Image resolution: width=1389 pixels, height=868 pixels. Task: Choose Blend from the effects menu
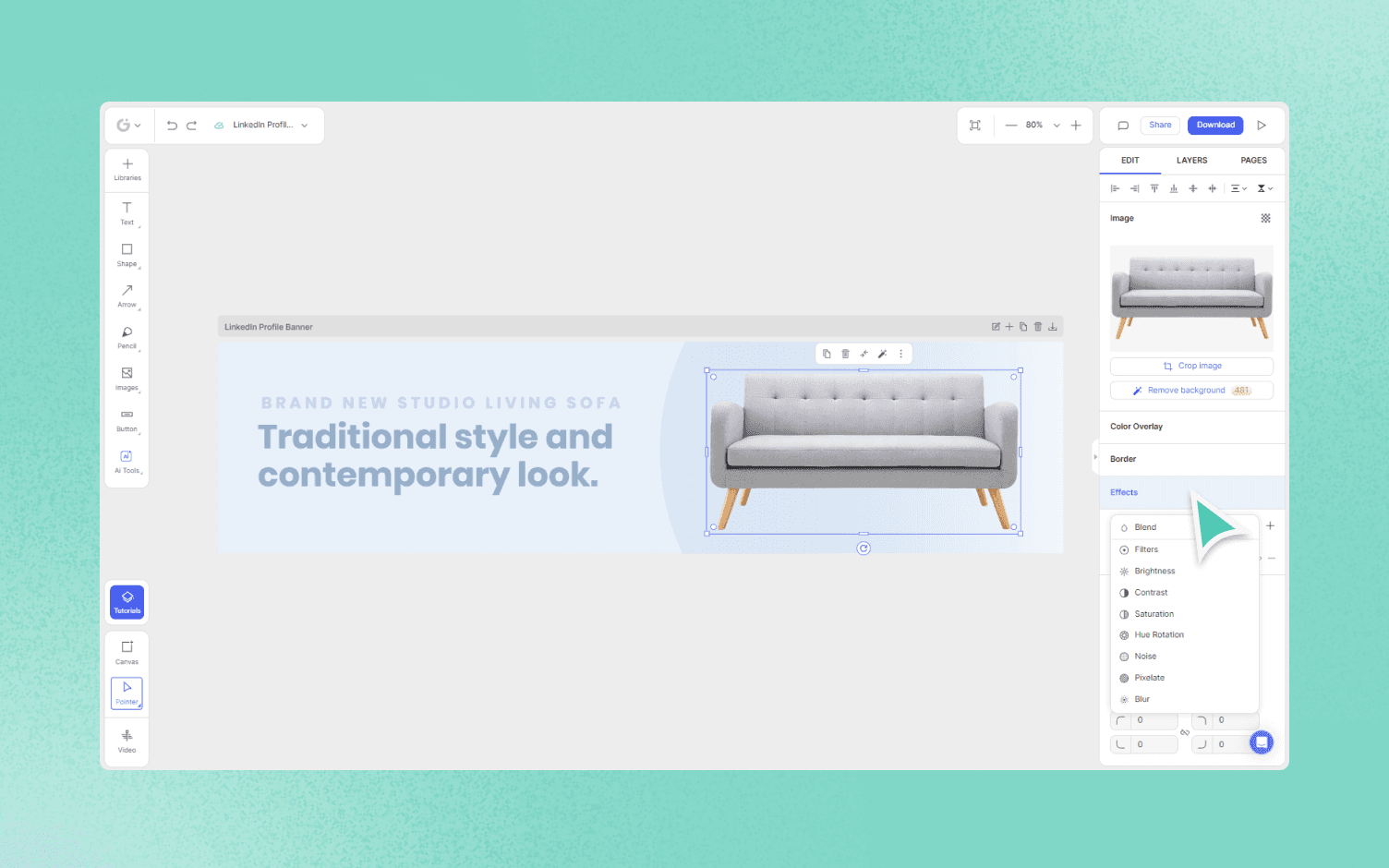pos(1185,527)
